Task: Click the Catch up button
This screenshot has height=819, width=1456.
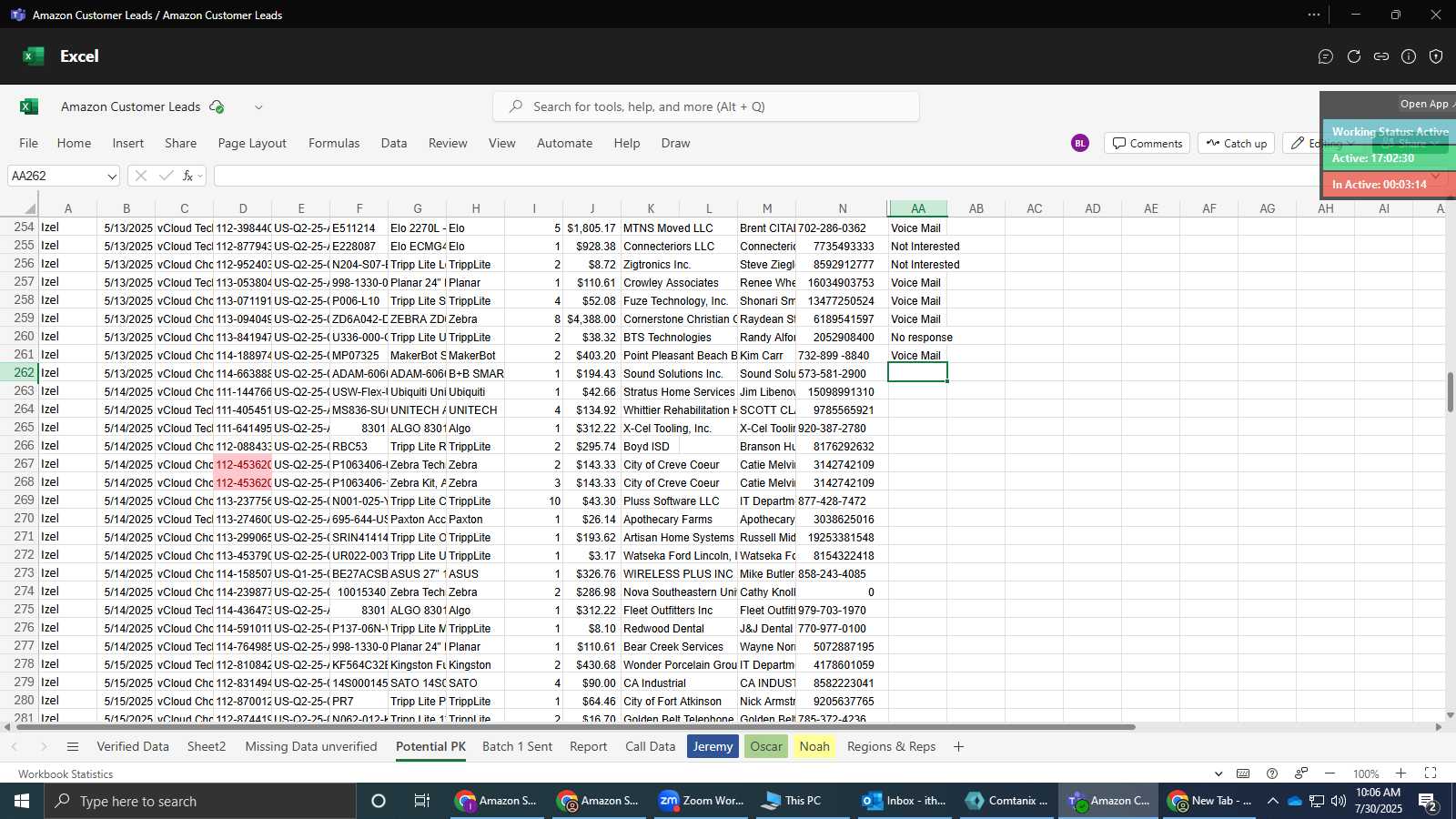Action: [x=1237, y=143]
